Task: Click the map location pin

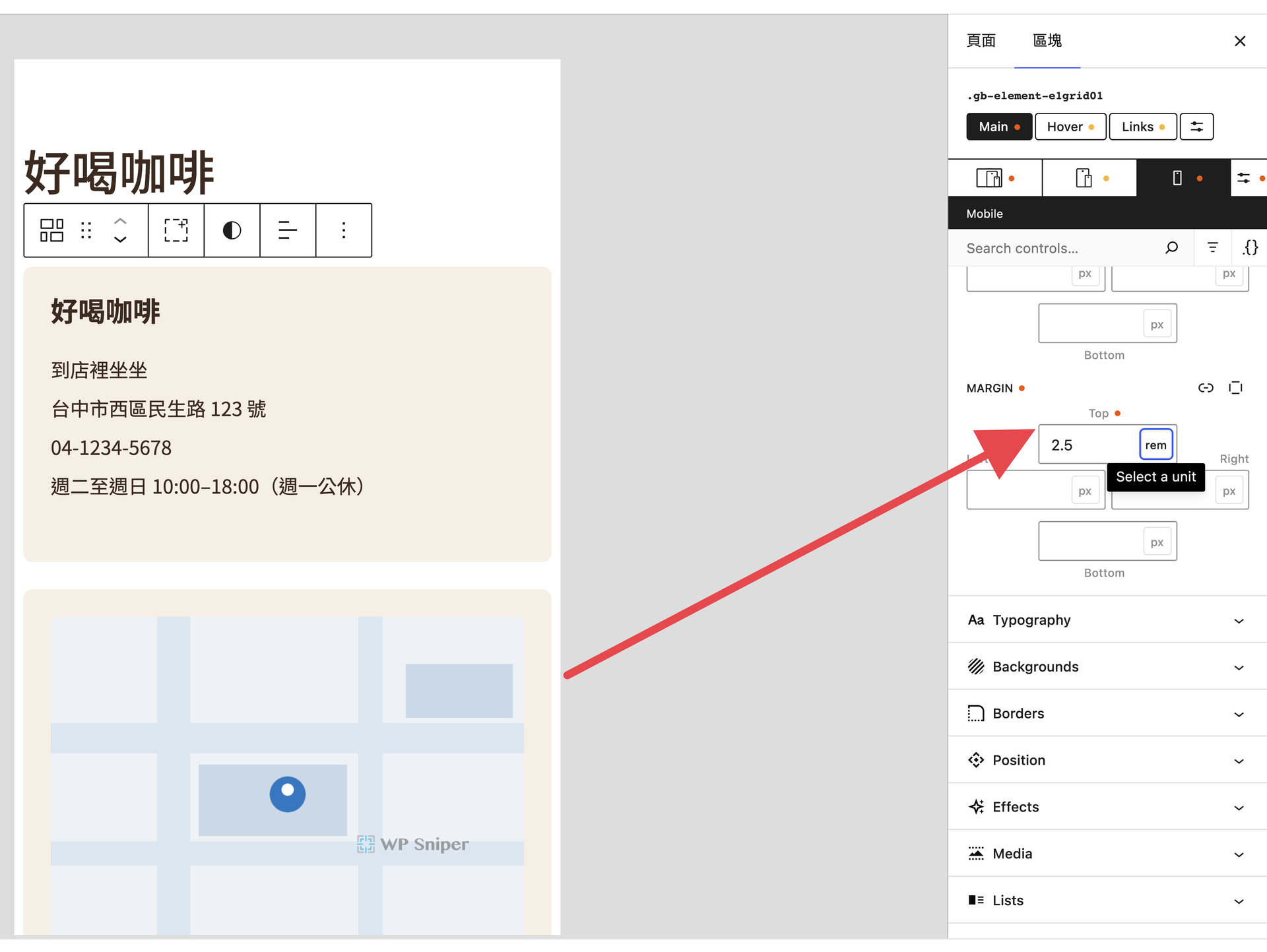Action: coord(288,794)
